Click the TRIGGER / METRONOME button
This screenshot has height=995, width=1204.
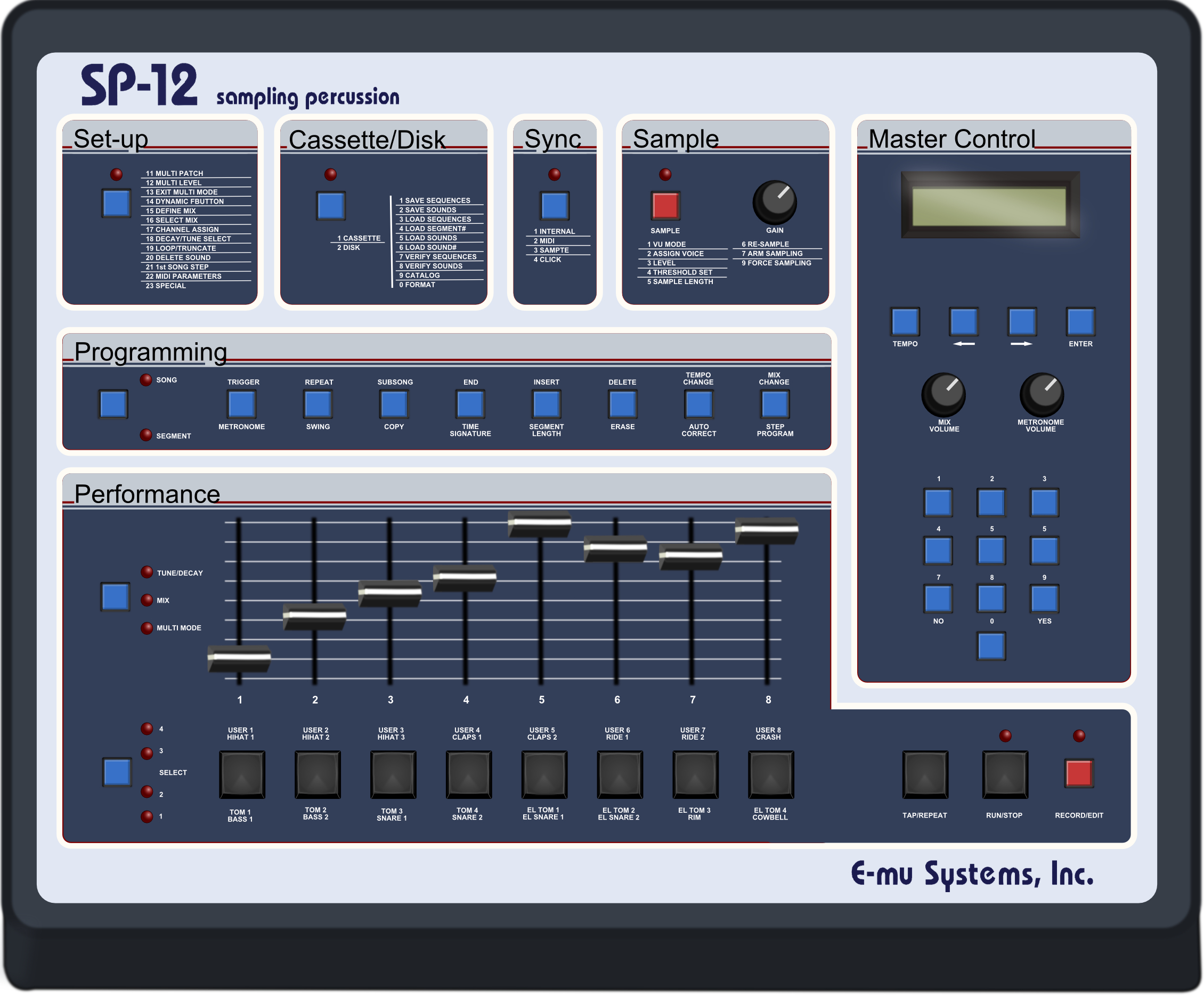click(241, 404)
